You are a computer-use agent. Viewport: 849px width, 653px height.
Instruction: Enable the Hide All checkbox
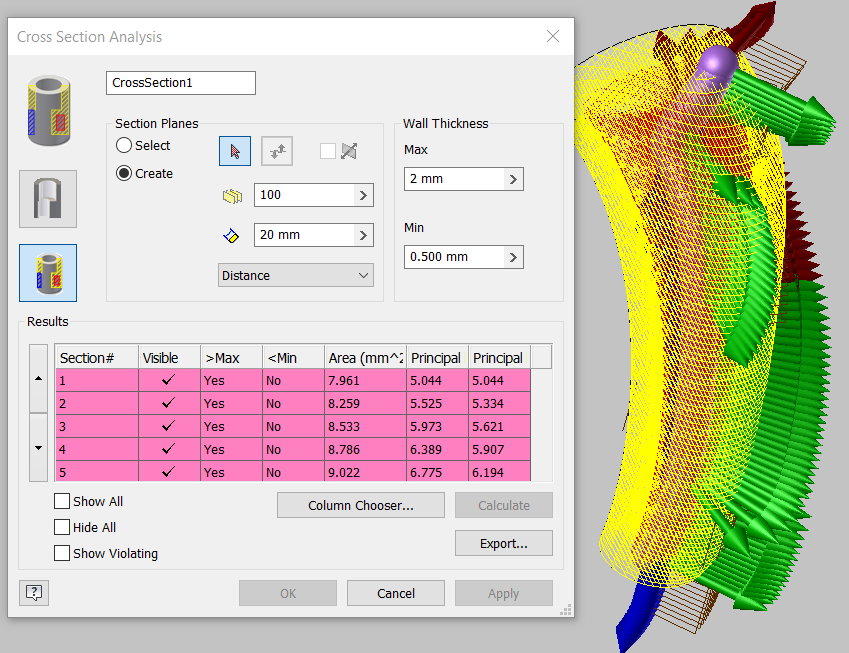61,527
